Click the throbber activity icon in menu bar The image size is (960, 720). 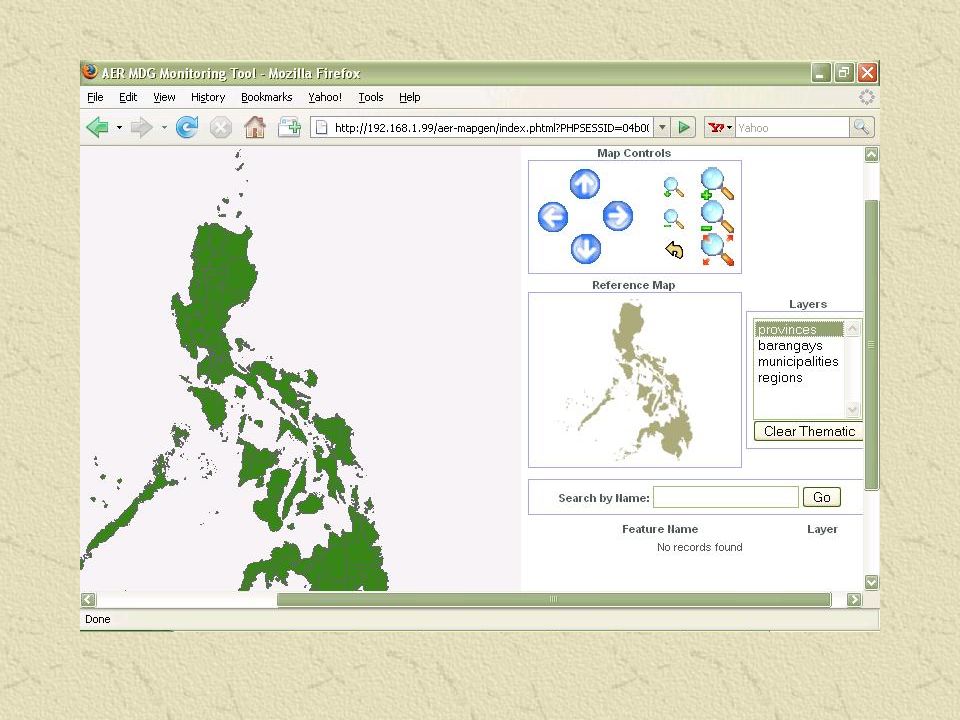(x=866, y=97)
